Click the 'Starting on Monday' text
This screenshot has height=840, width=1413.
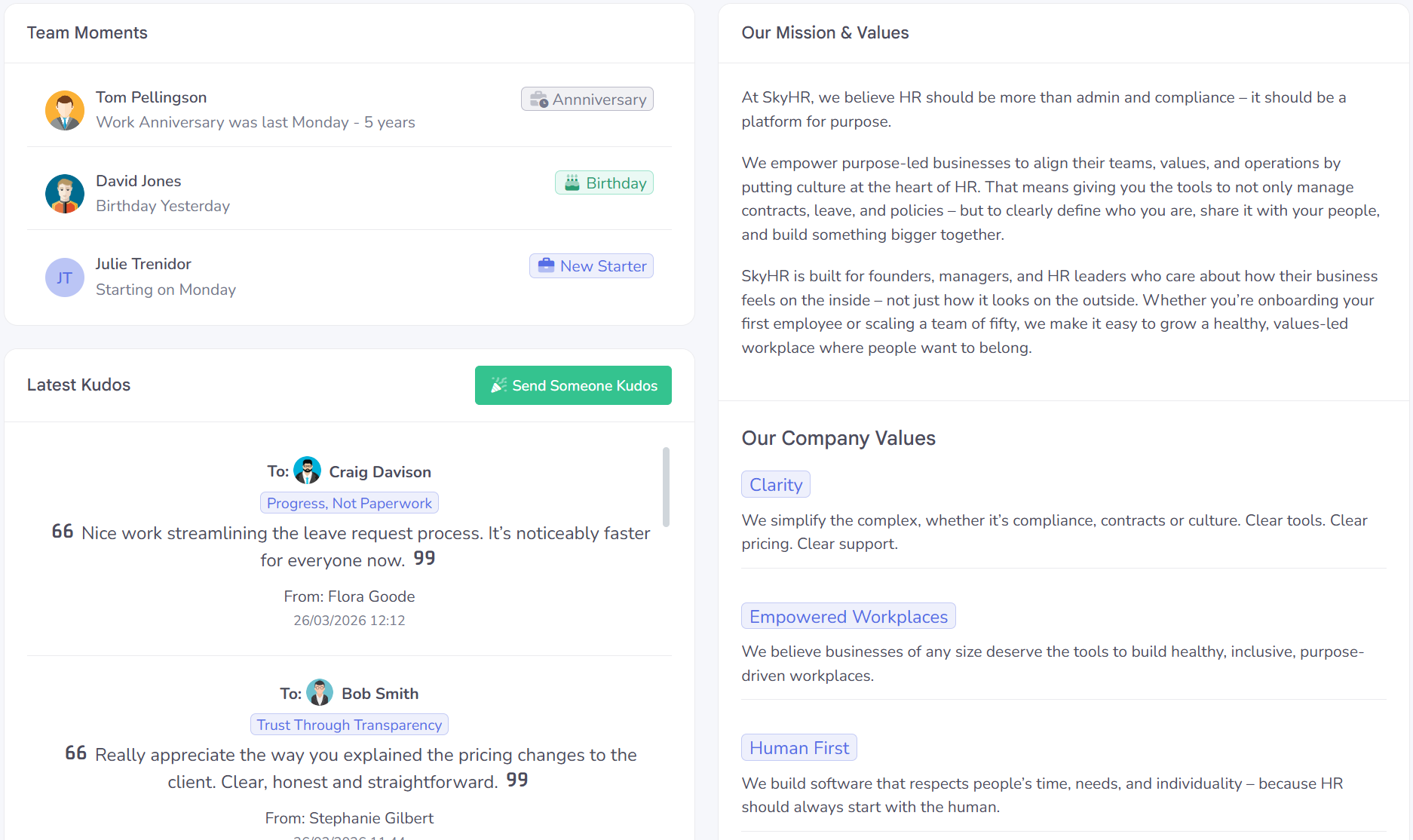tap(166, 290)
